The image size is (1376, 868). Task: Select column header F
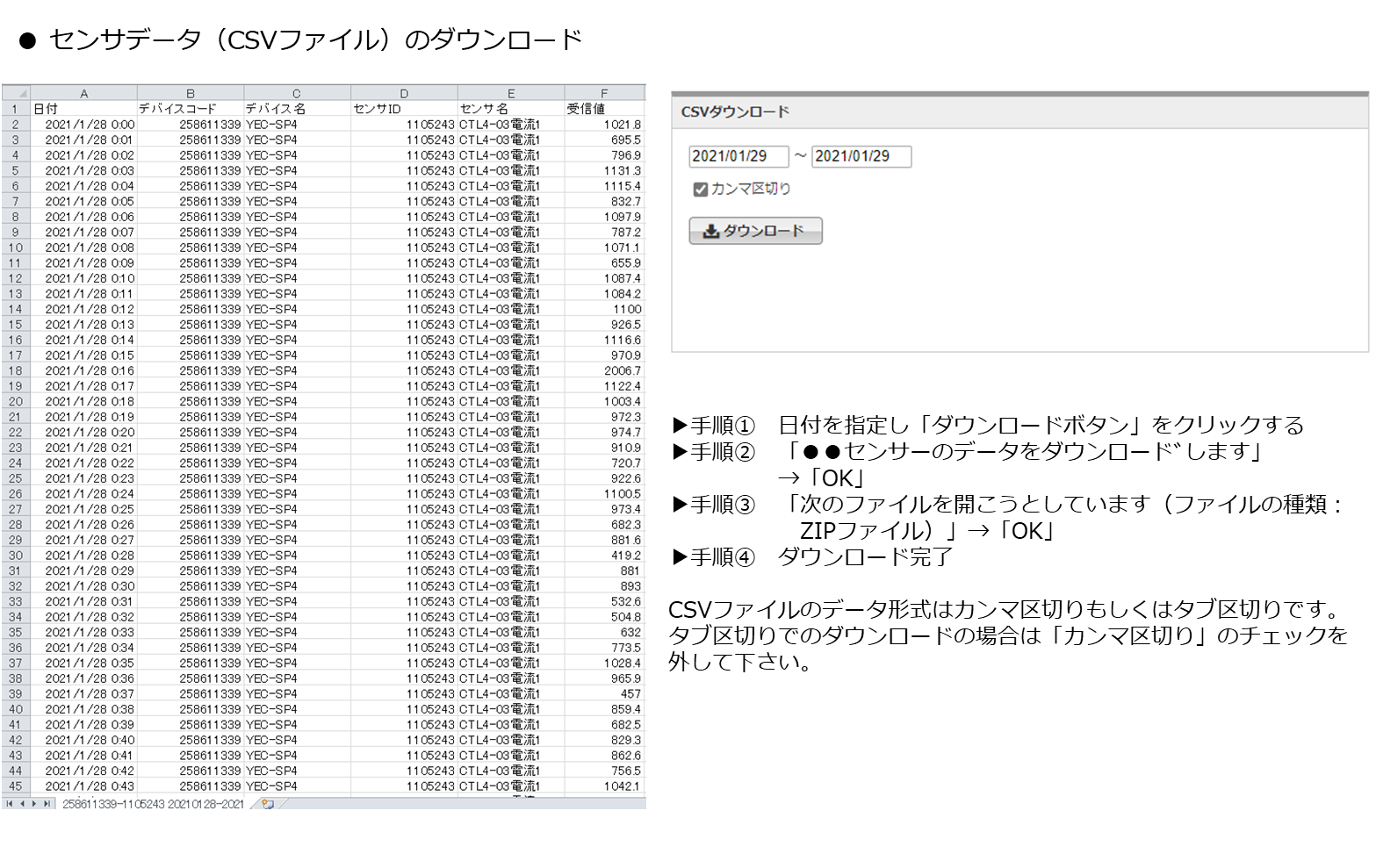[604, 93]
